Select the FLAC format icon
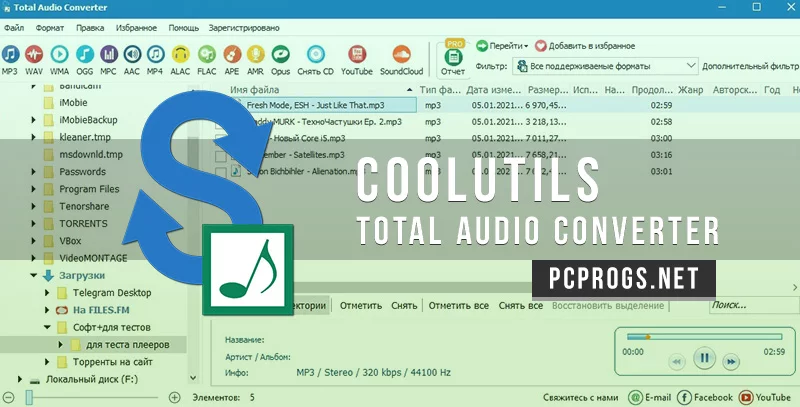The image size is (800, 407). 207,60
